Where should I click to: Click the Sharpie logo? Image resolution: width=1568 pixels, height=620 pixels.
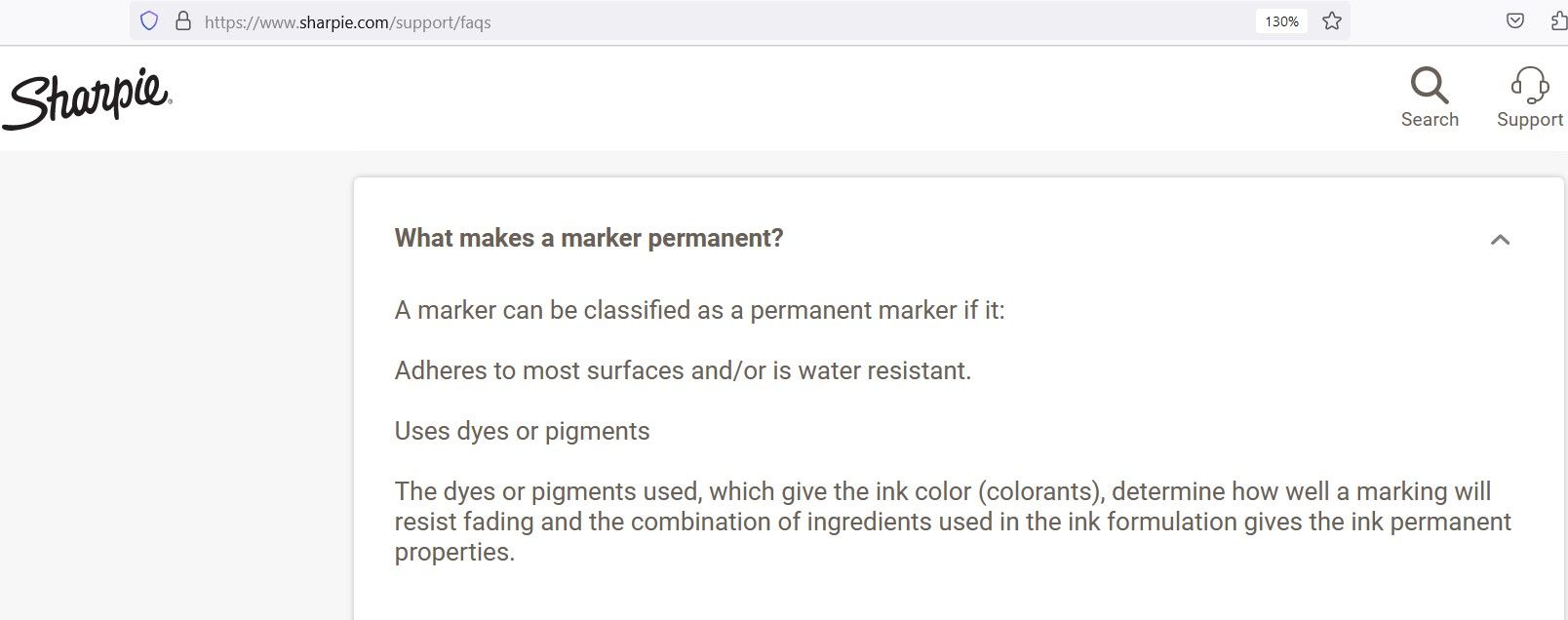coord(87,97)
